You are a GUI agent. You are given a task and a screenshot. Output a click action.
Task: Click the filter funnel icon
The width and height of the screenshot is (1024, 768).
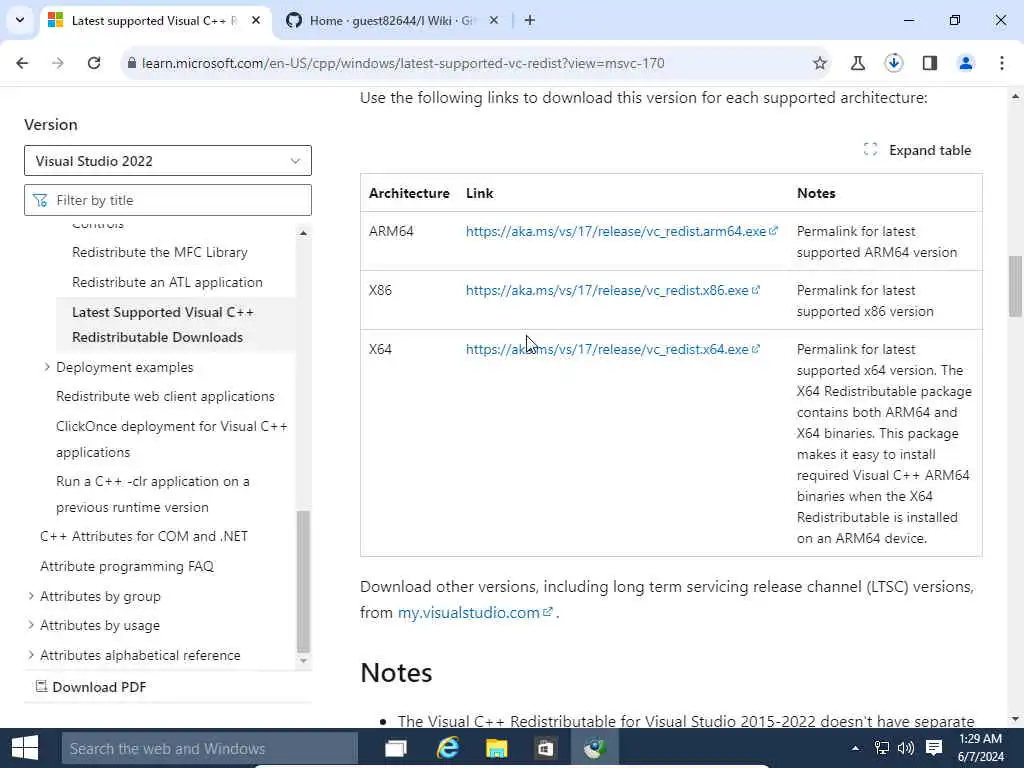point(40,200)
